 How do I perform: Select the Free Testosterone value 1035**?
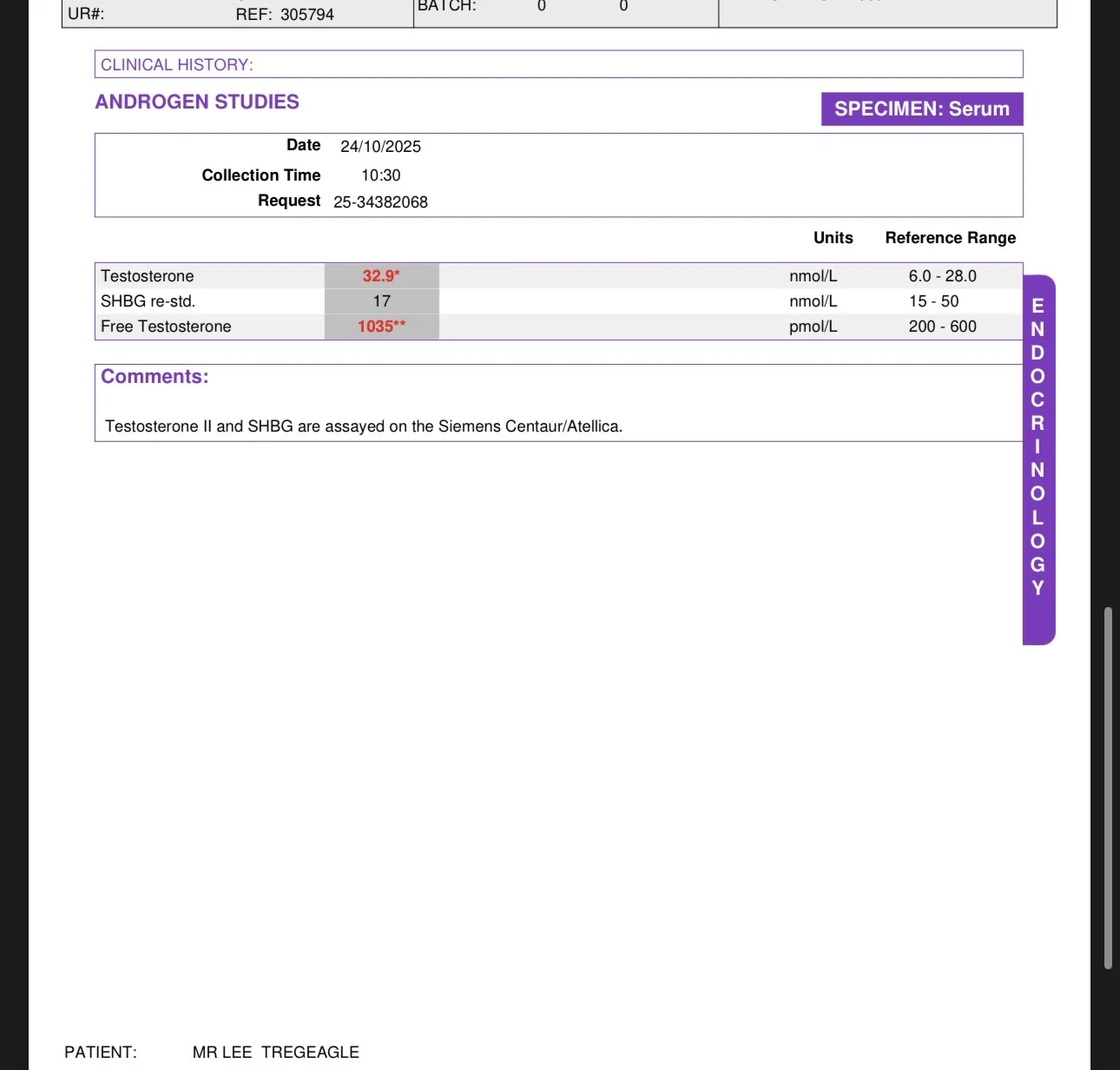point(381,327)
